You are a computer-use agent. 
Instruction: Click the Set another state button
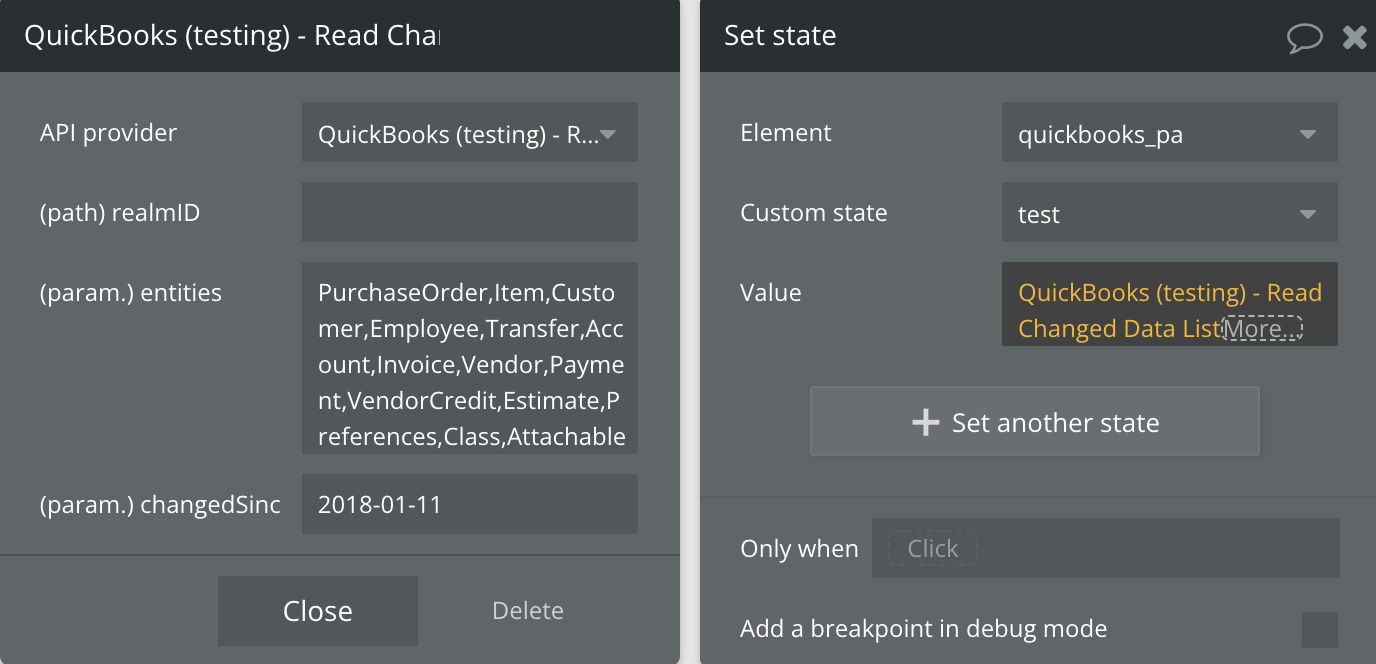point(1034,422)
